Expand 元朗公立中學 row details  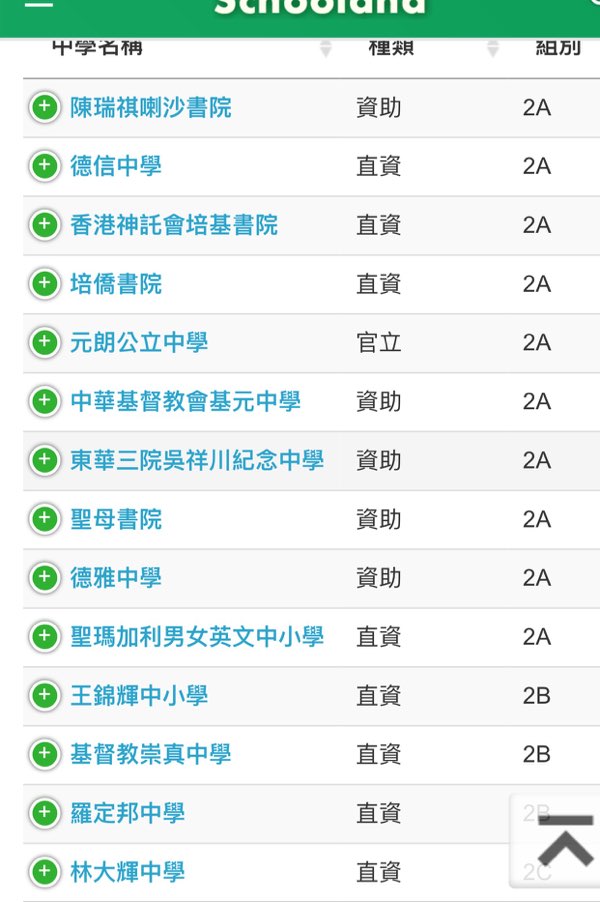pos(45,342)
